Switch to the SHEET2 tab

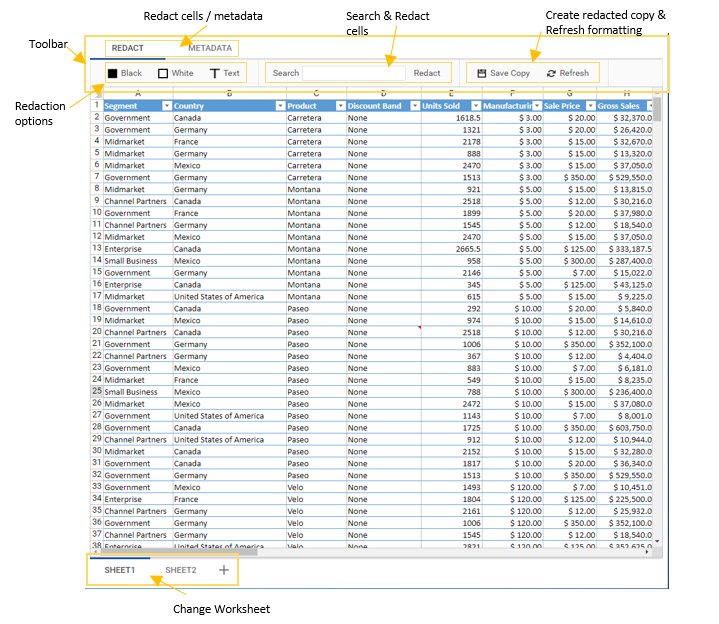pos(181,570)
